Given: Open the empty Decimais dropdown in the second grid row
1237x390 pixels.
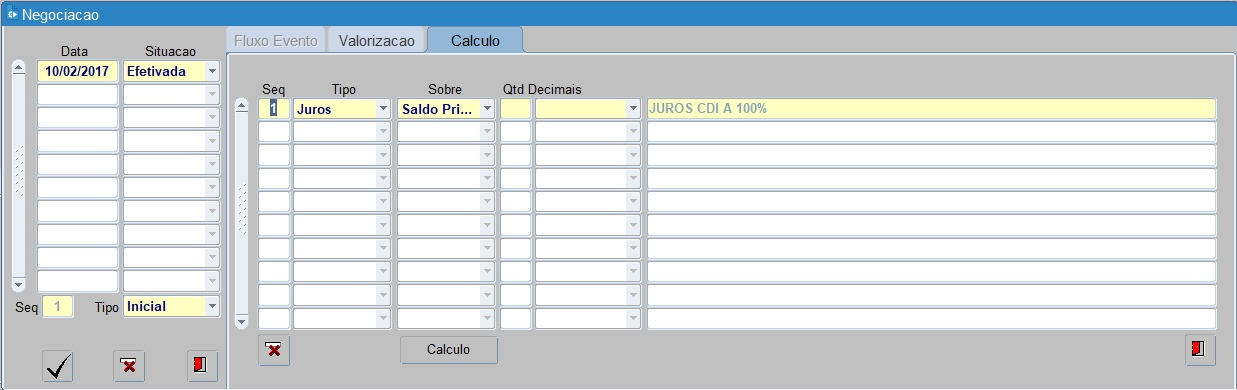Looking at the screenshot, I should pyautogui.click(x=633, y=132).
